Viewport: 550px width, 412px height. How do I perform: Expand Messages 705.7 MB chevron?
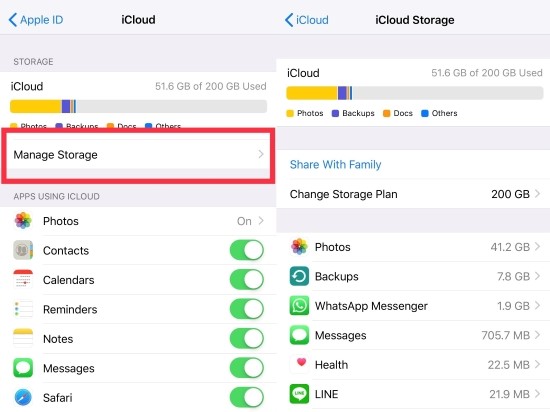(537, 335)
